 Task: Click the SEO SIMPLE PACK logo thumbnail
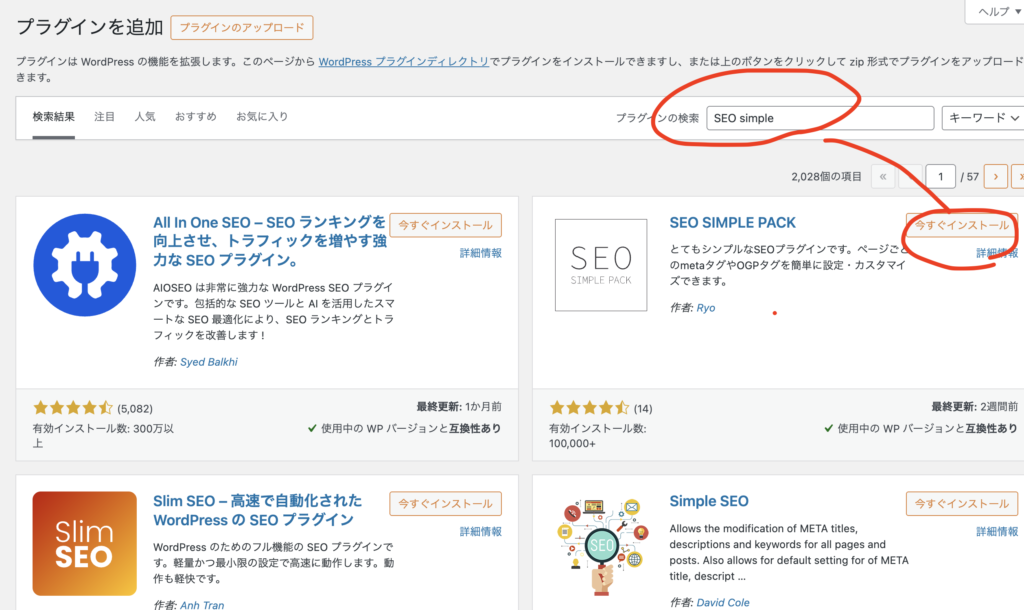[x=601, y=264]
